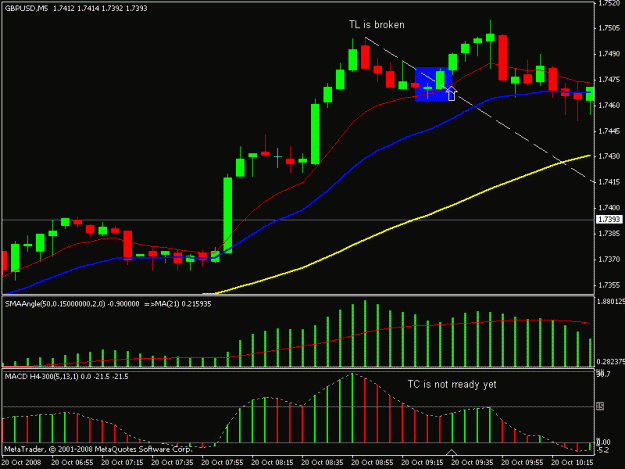Click the 1.7460 price scale label
625x469 pixels.
[x=609, y=105]
